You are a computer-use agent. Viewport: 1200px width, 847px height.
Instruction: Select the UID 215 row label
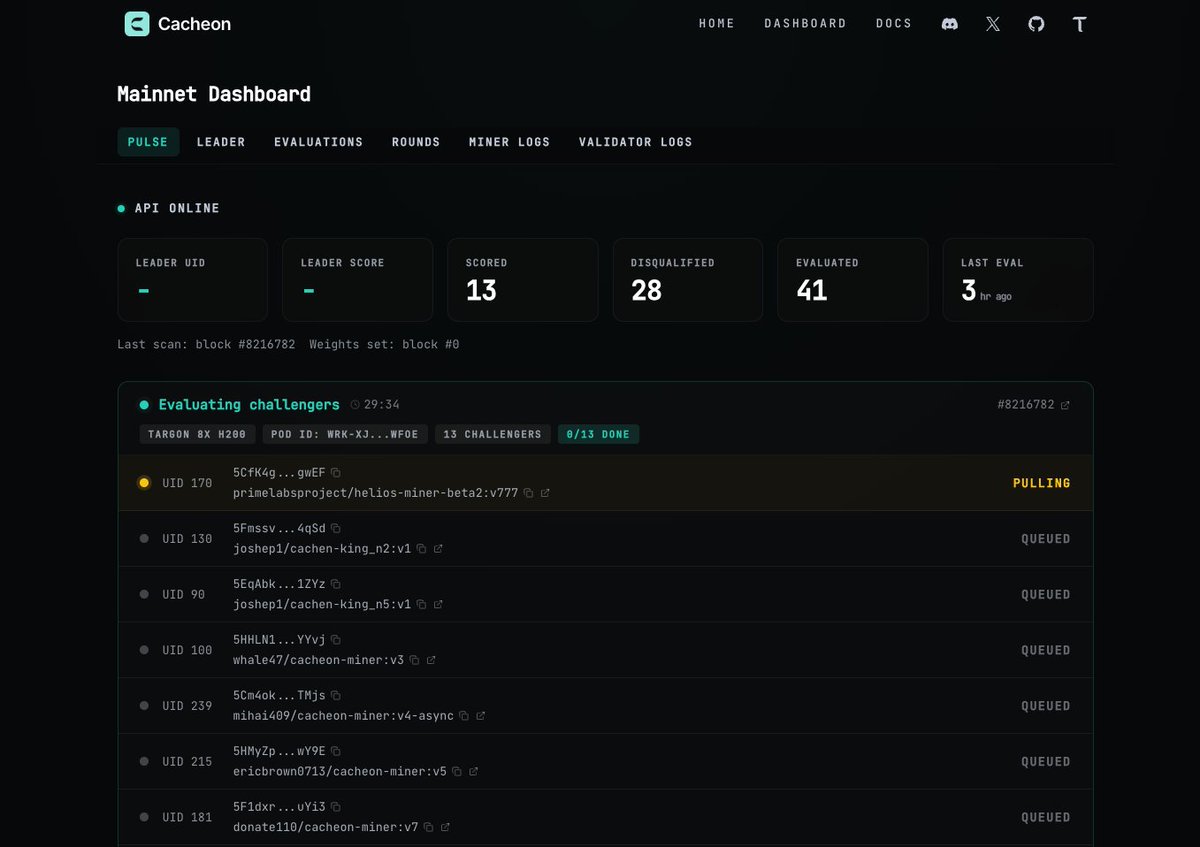(x=188, y=762)
